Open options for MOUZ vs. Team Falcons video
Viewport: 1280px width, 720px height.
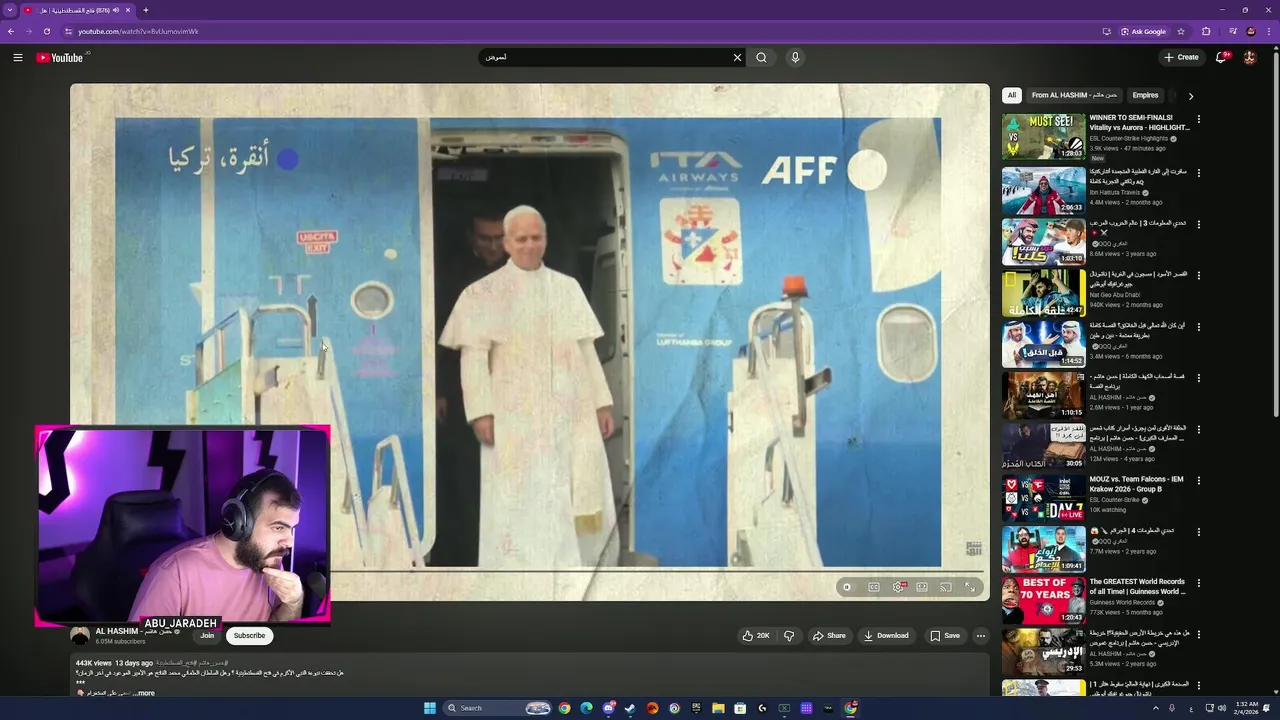click(1198, 481)
